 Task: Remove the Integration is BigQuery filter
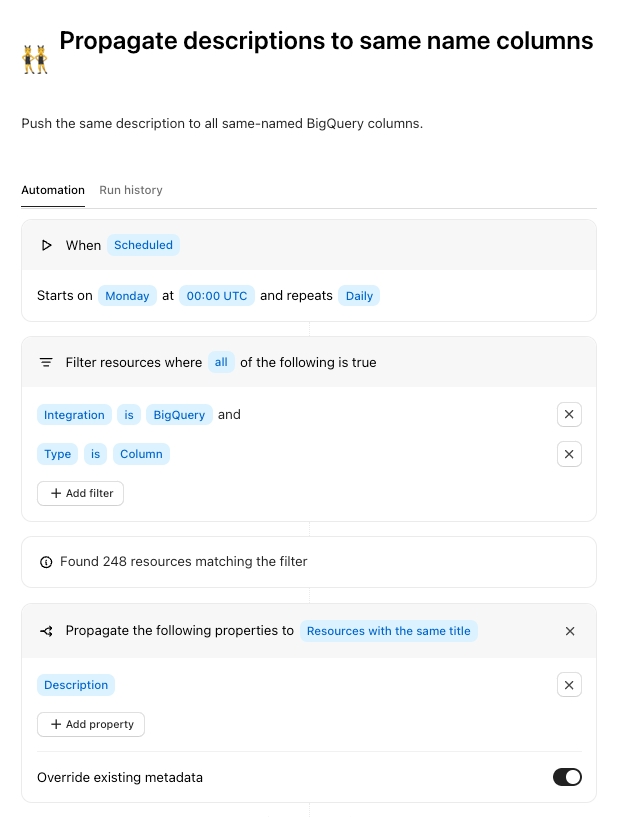(x=569, y=415)
